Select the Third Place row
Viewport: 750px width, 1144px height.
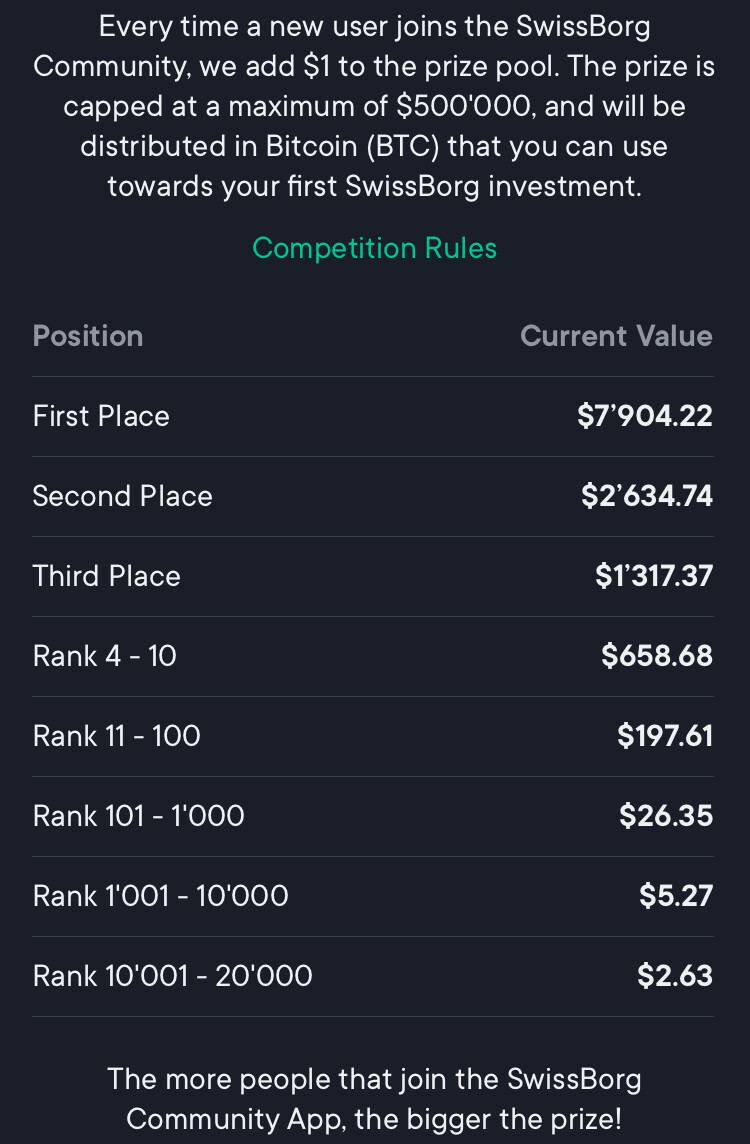coord(373,576)
